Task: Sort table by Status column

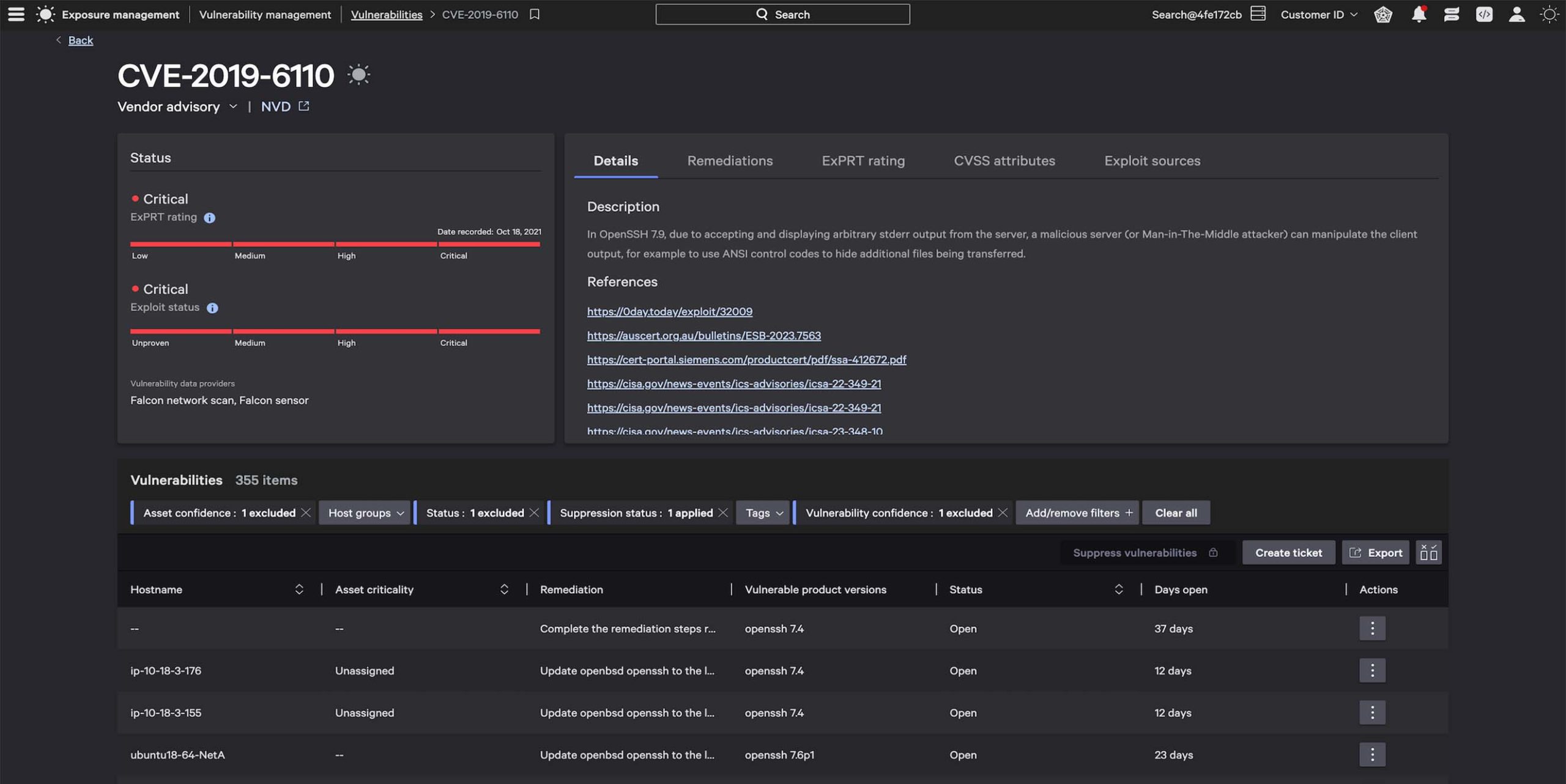Action: coord(1118,589)
